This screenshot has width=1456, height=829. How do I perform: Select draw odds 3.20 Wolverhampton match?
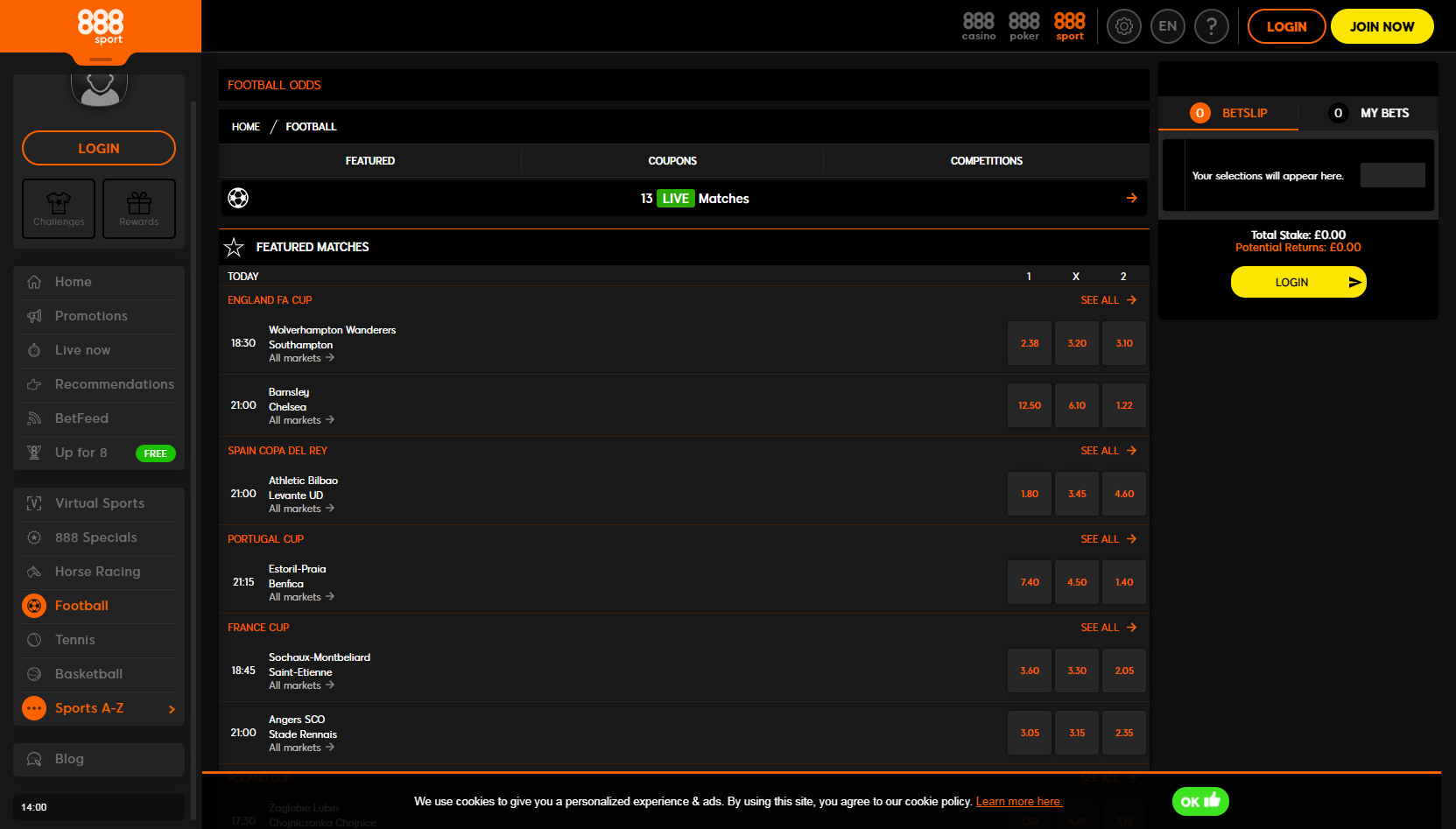point(1077,343)
